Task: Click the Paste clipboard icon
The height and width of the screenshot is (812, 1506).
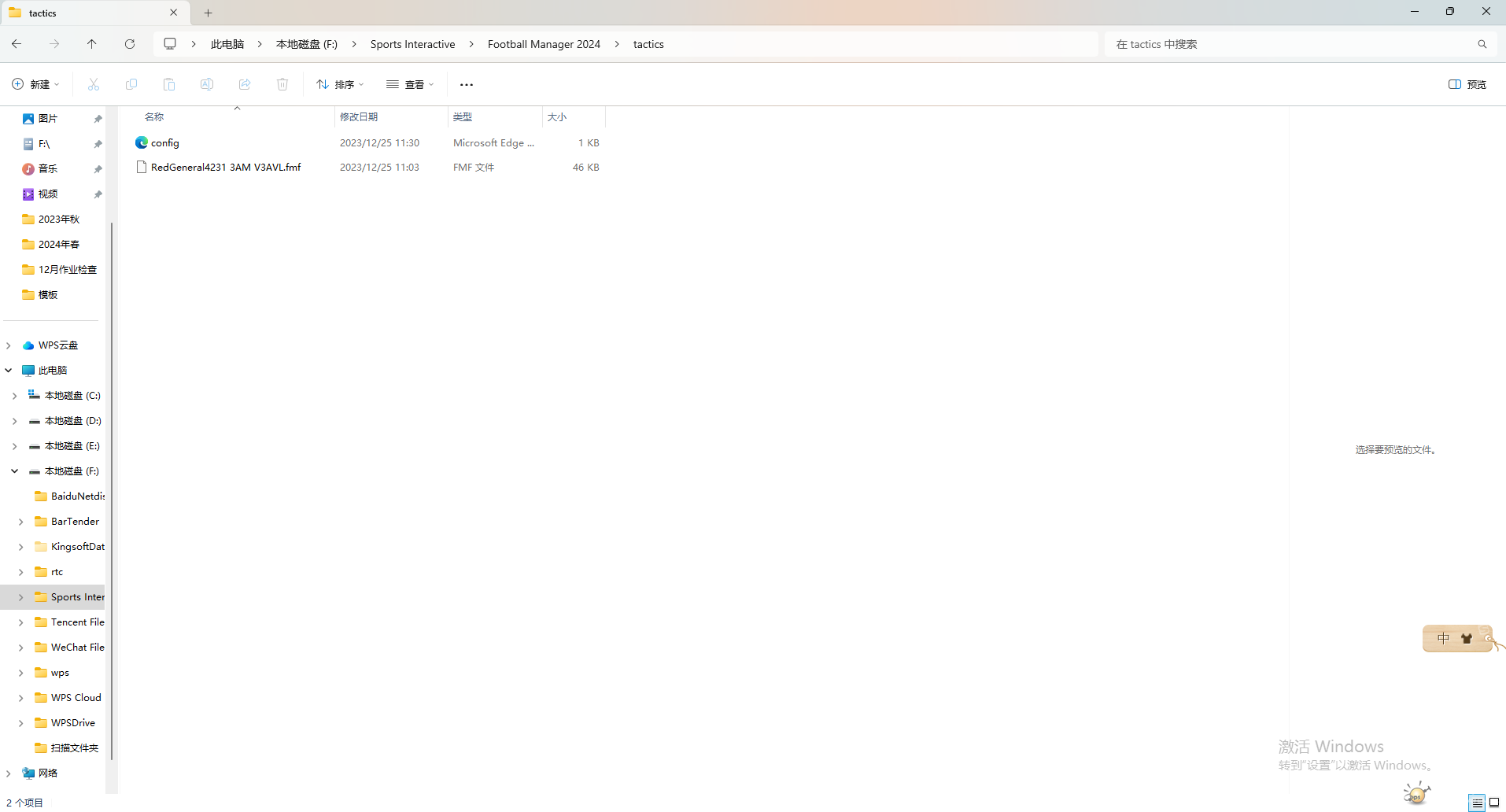Action: (169, 84)
